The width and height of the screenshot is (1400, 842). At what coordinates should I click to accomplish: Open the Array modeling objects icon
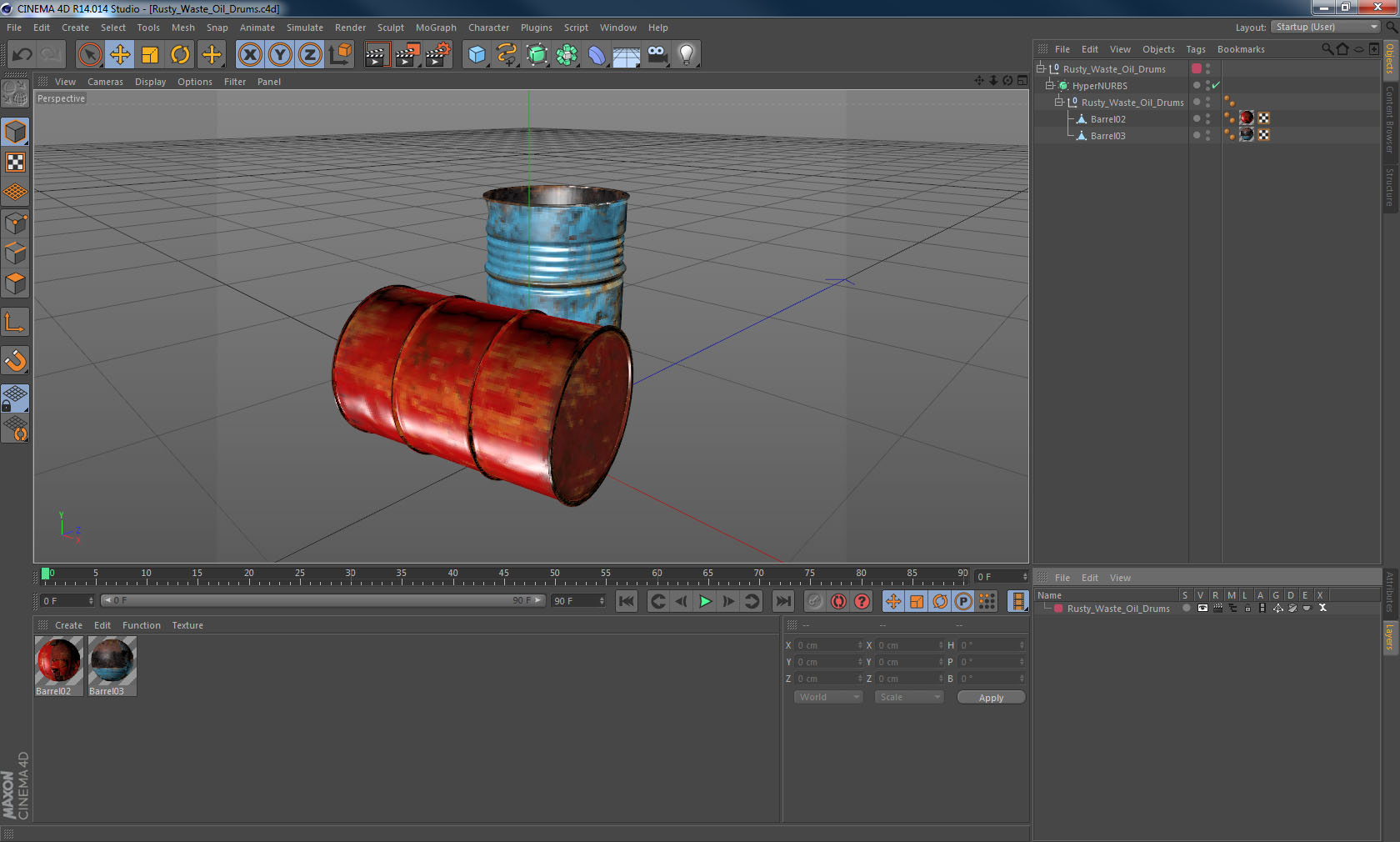point(567,55)
